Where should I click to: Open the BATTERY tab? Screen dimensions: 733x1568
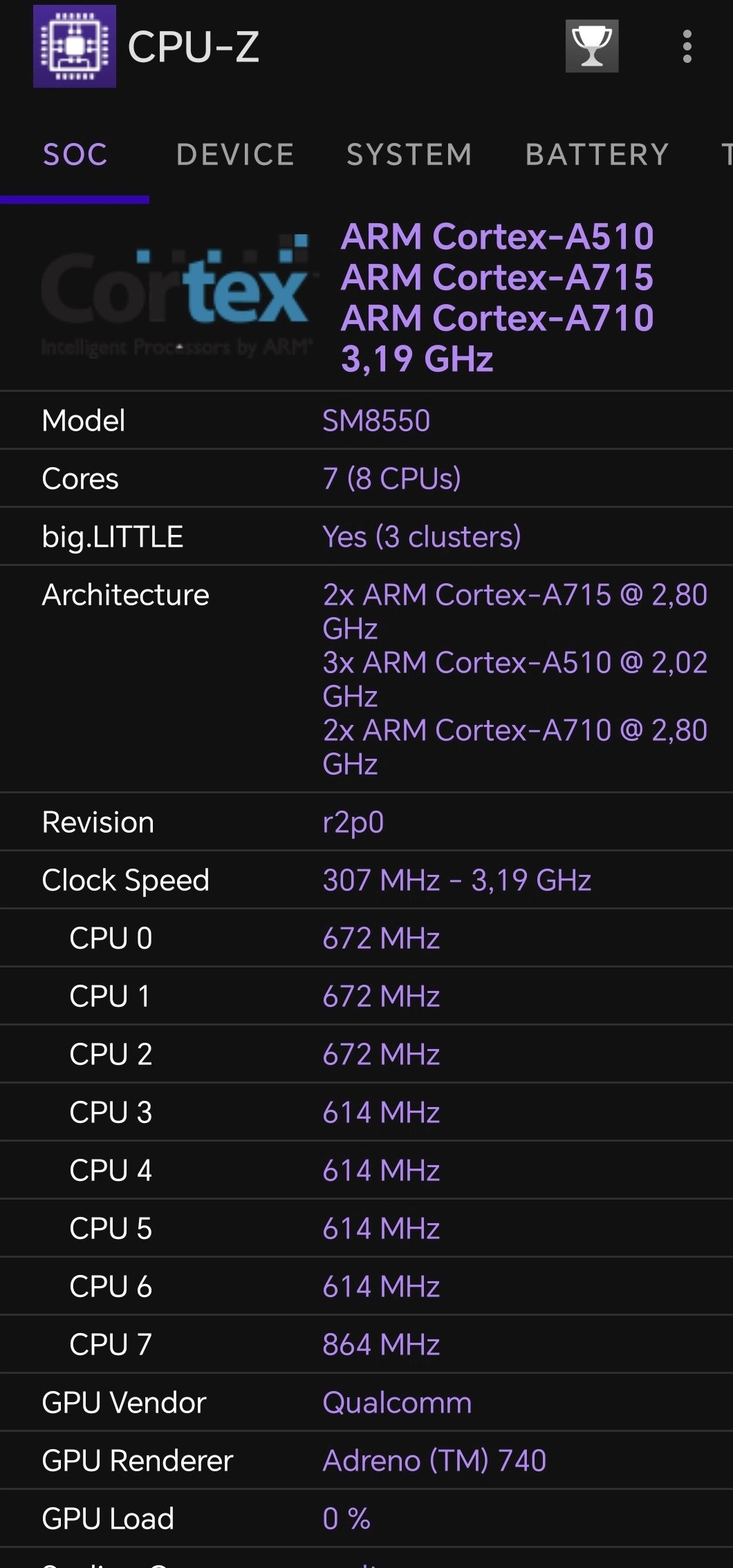(597, 155)
